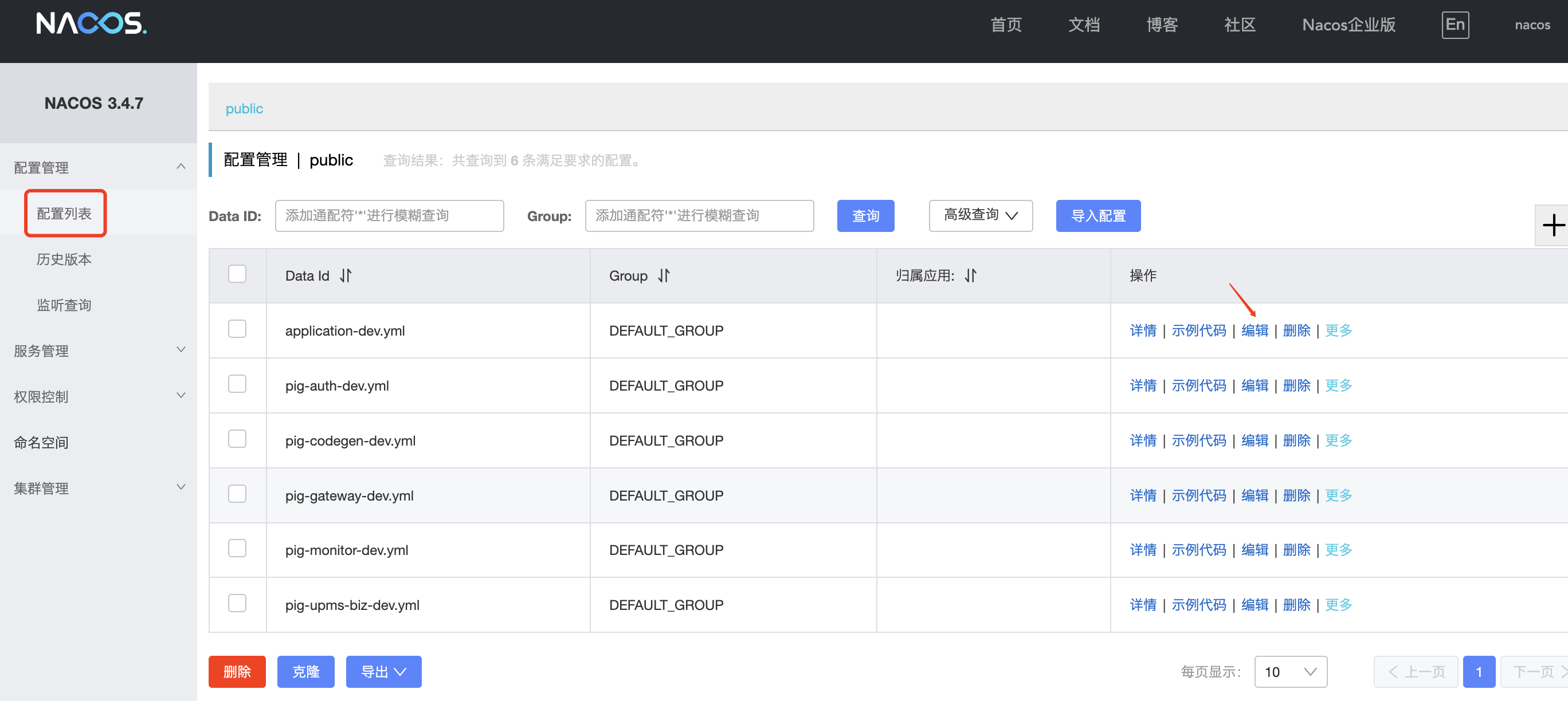The width and height of the screenshot is (1568, 701).
Task: Click 编辑 for application-dev.yml
Action: point(1255,330)
